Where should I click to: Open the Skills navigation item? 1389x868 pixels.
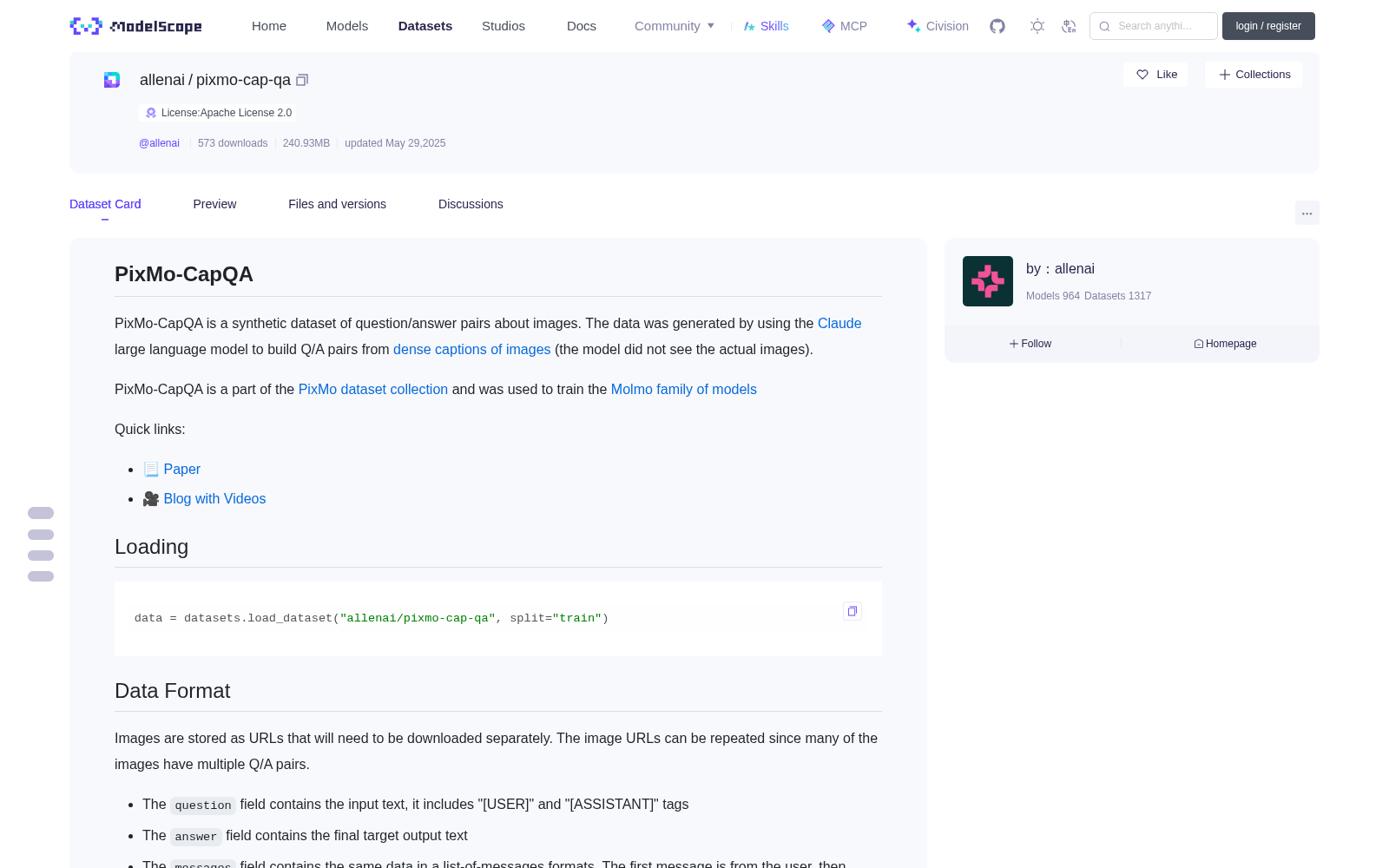tap(766, 26)
